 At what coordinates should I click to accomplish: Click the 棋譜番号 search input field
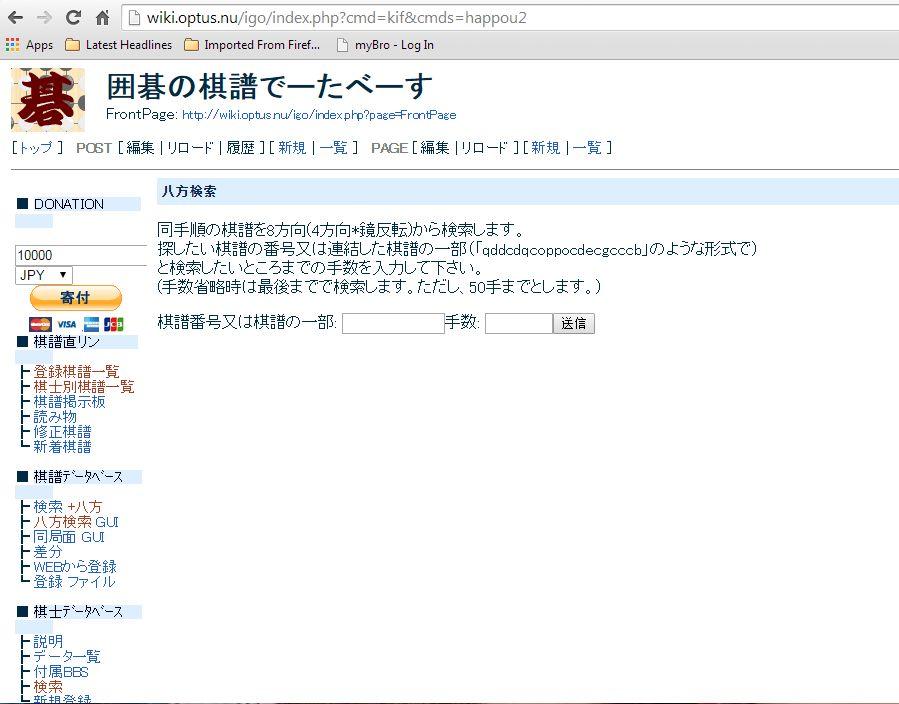click(x=393, y=323)
